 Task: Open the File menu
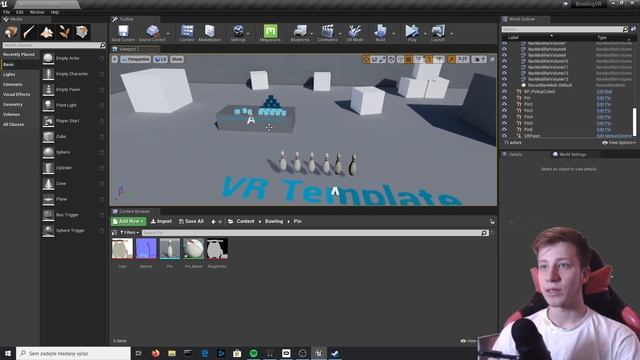(x=7, y=12)
